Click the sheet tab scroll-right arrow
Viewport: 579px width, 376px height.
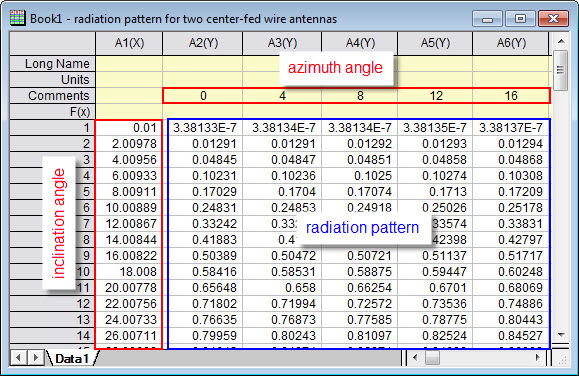click(x=35, y=358)
